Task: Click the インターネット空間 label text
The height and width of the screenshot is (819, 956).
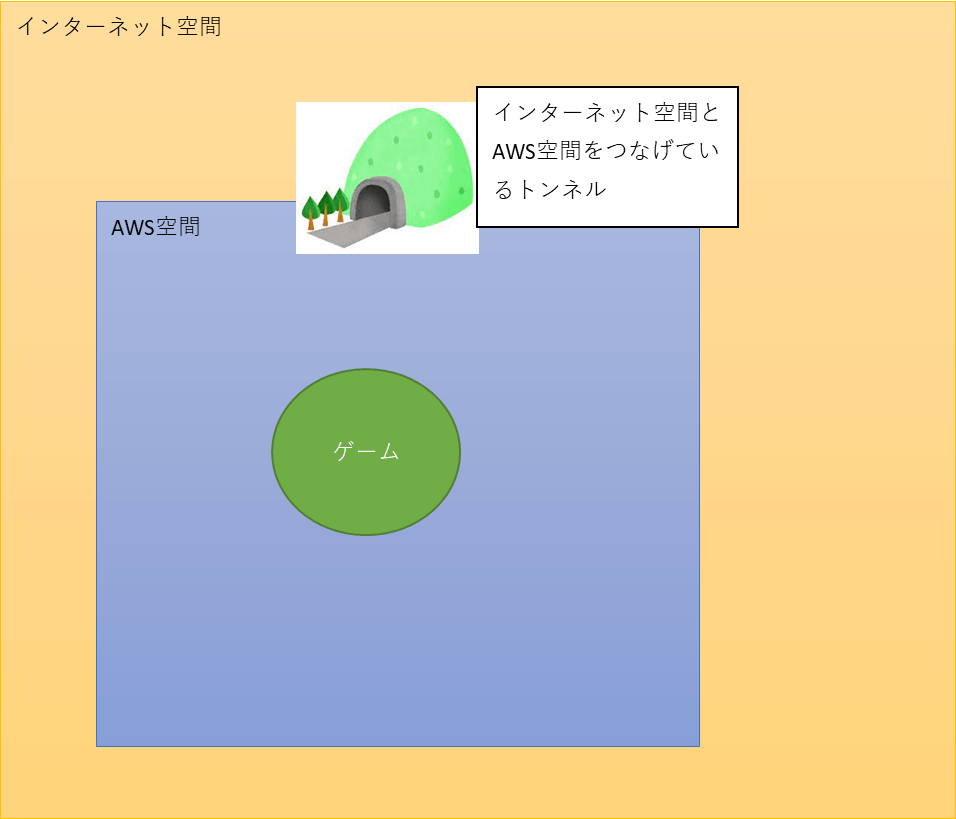Action: coord(119,27)
